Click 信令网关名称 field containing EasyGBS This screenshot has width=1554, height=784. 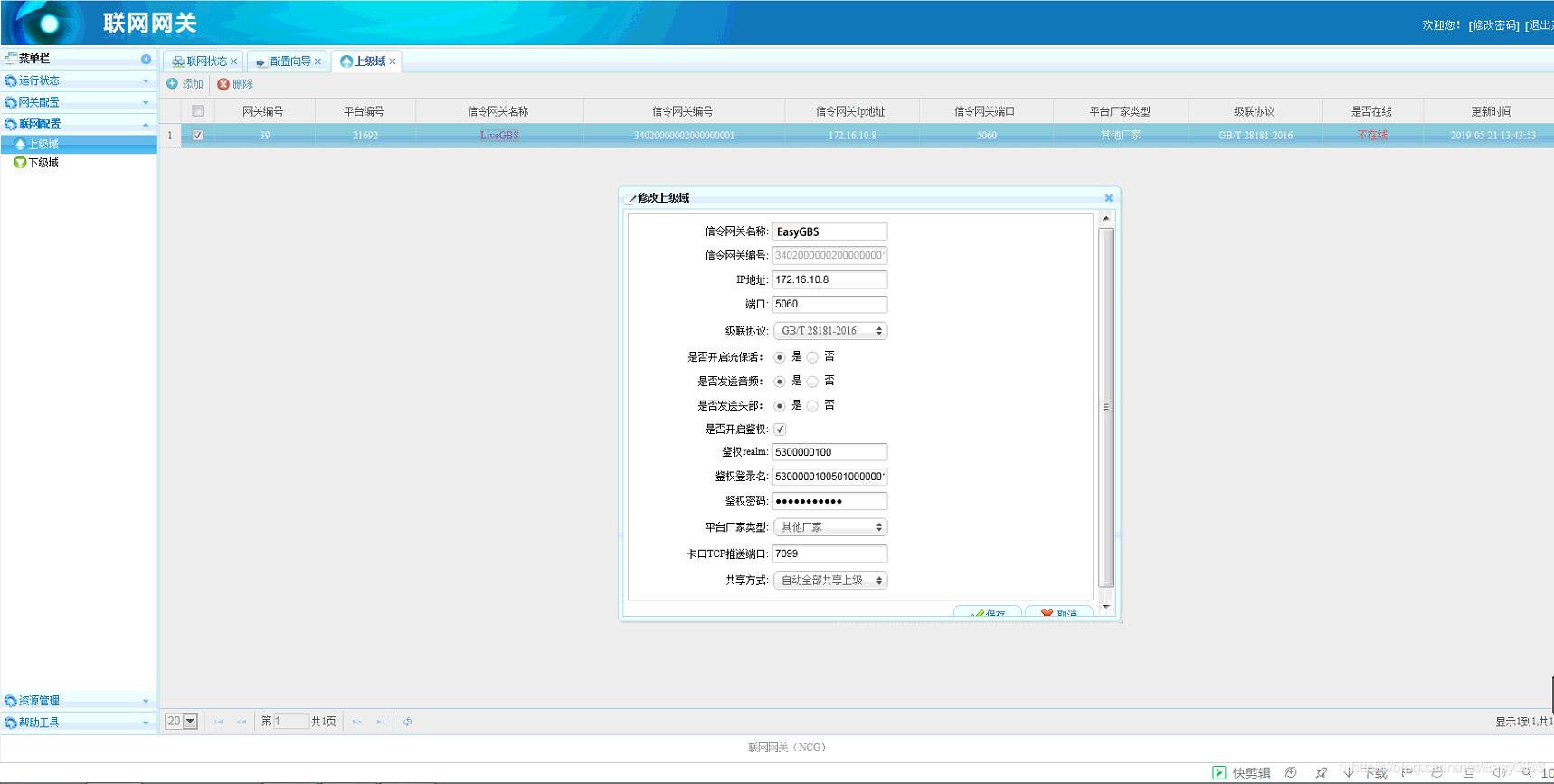pos(829,231)
